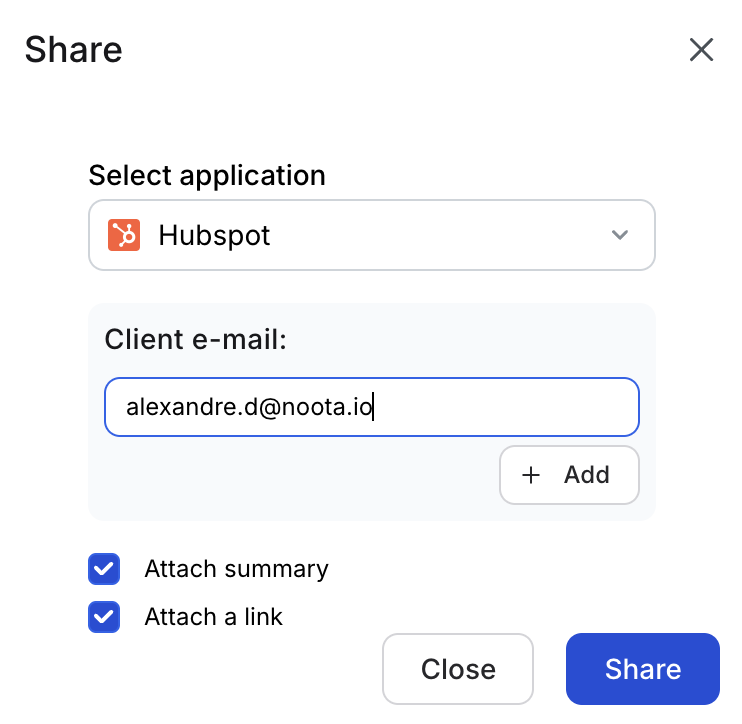
Task: Click the white Close button
Action: 458,669
